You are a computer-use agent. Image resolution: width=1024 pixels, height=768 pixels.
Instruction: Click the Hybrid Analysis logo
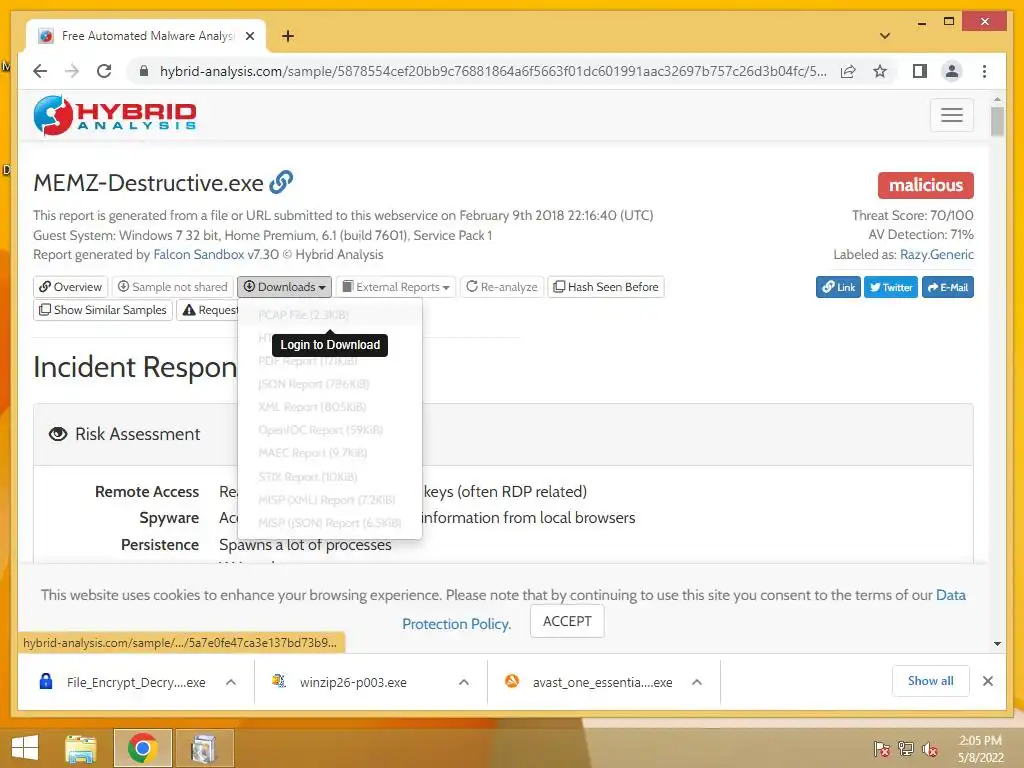pos(115,115)
